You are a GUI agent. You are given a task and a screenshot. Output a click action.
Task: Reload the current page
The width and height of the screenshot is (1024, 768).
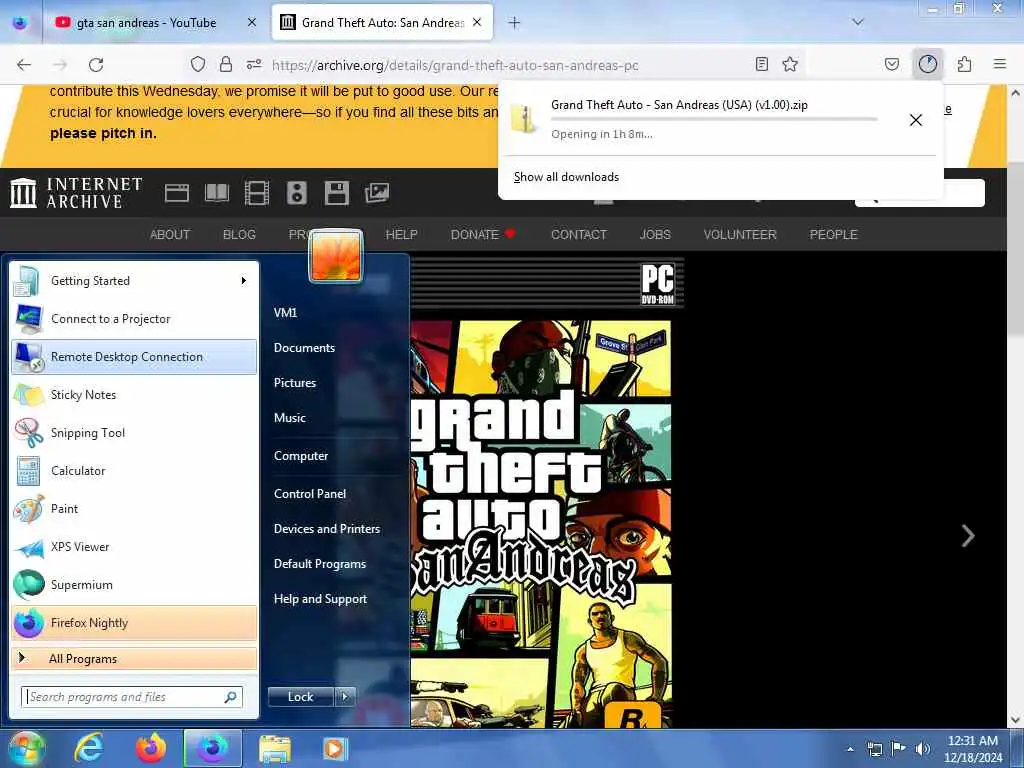tap(96, 65)
